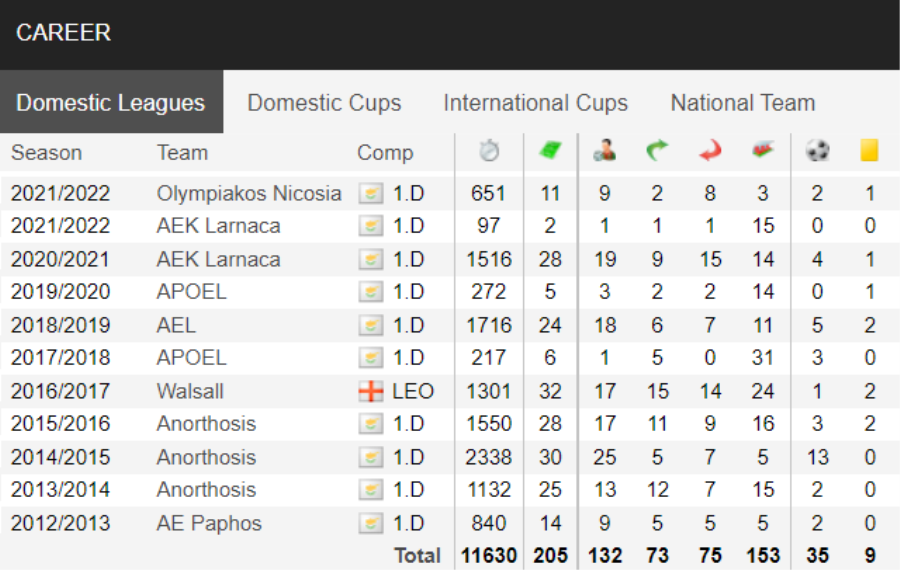This screenshot has height=570, width=900.
Task: Click the Season column header
Action: point(46,153)
